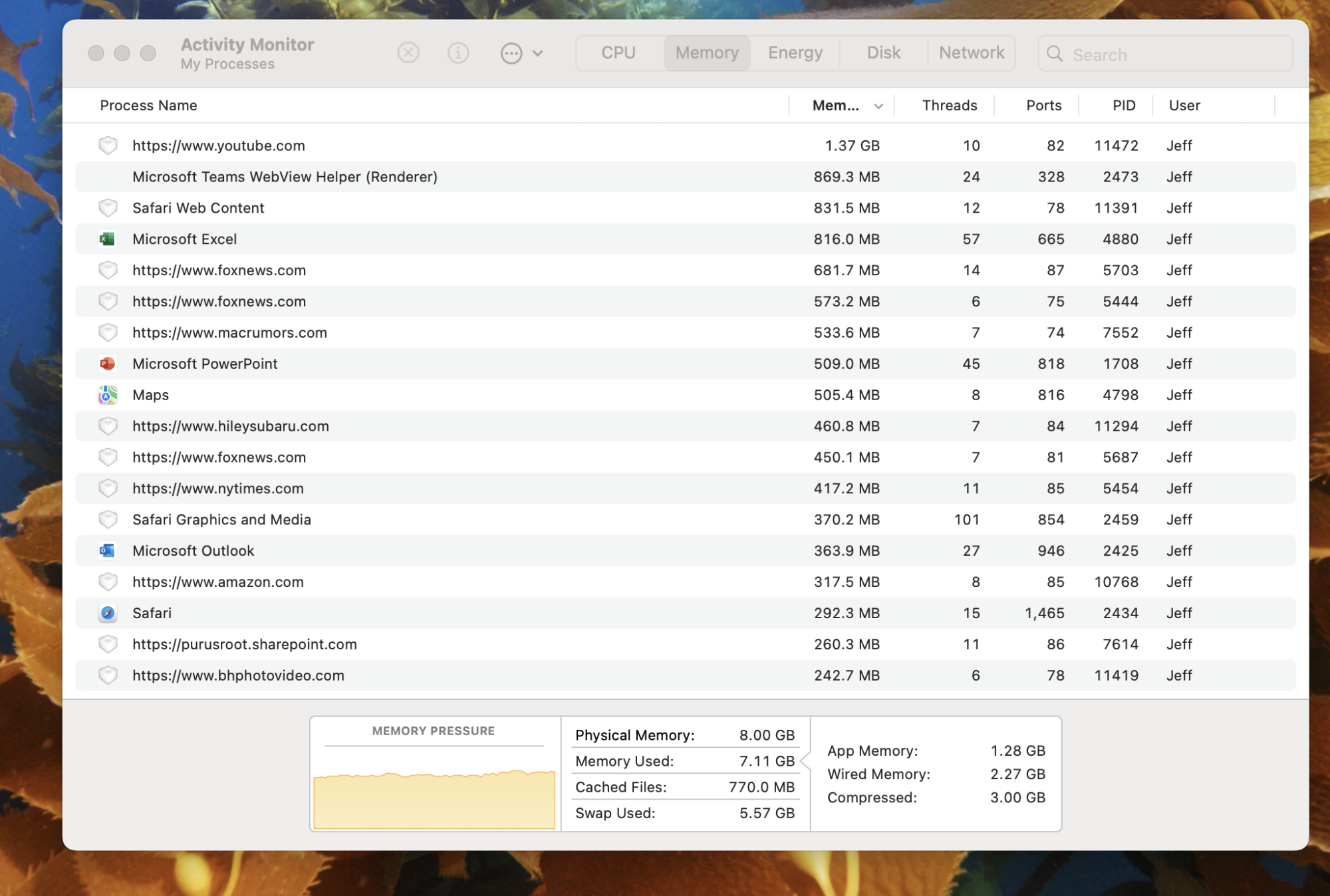Viewport: 1330px width, 896px height.
Task: Click the shield icon beside youtube.com
Action: click(107, 146)
